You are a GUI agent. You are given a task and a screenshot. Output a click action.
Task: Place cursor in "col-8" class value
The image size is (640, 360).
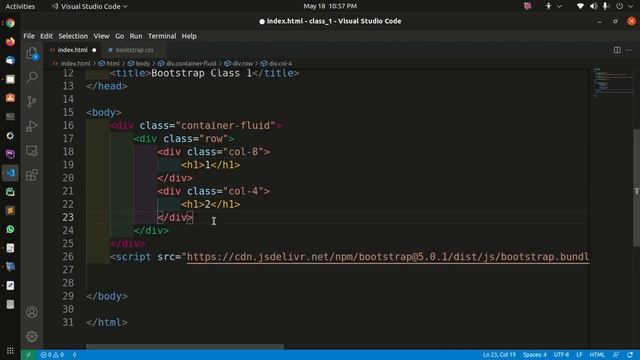tap(243, 152)
